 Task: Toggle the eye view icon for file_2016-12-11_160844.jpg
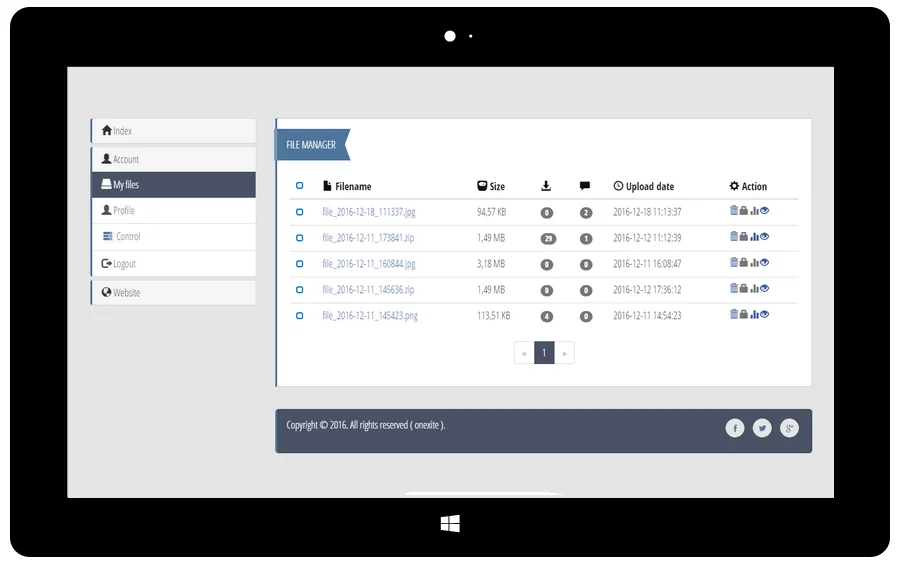765,263
